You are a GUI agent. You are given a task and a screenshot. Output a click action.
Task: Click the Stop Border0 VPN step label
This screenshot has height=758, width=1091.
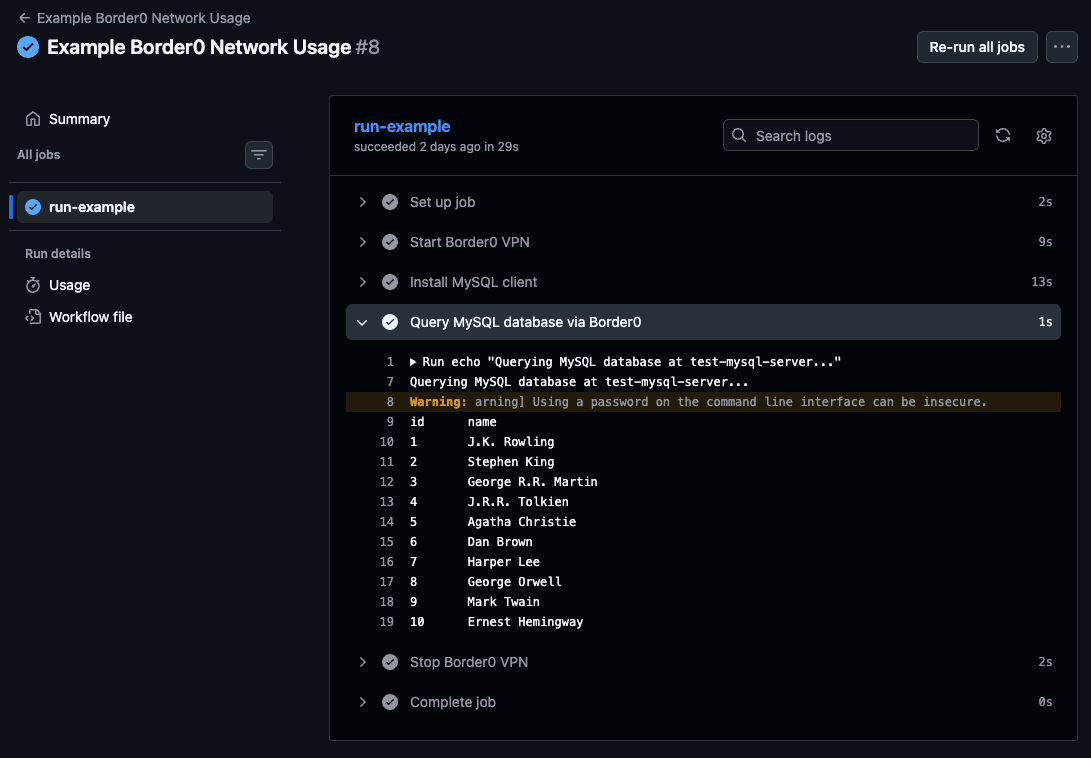pos(469,662)
